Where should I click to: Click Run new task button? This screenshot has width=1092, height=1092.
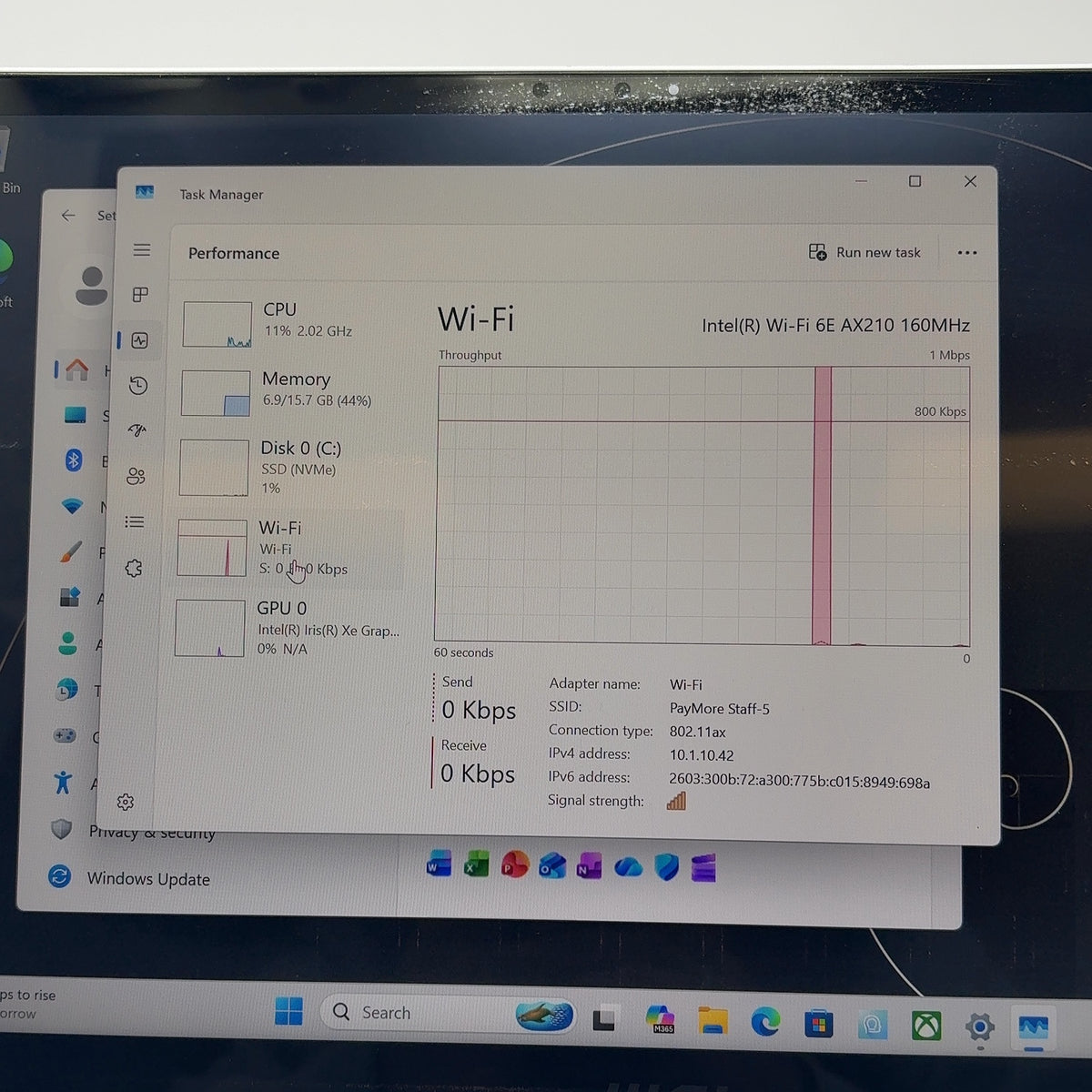(864, 252)
